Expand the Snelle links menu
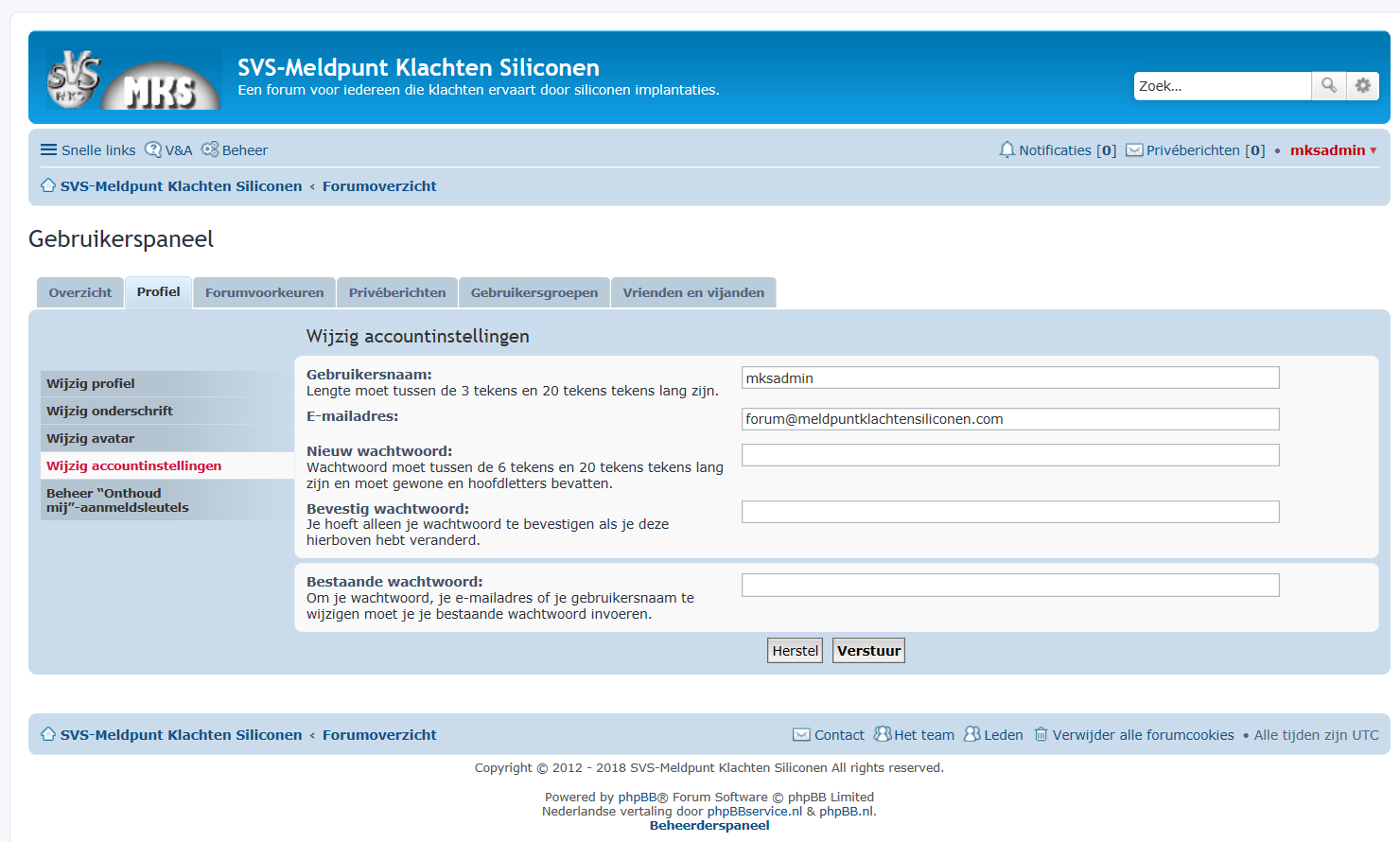Viewport: 1400px width, 842px height. tap(88, 150)
